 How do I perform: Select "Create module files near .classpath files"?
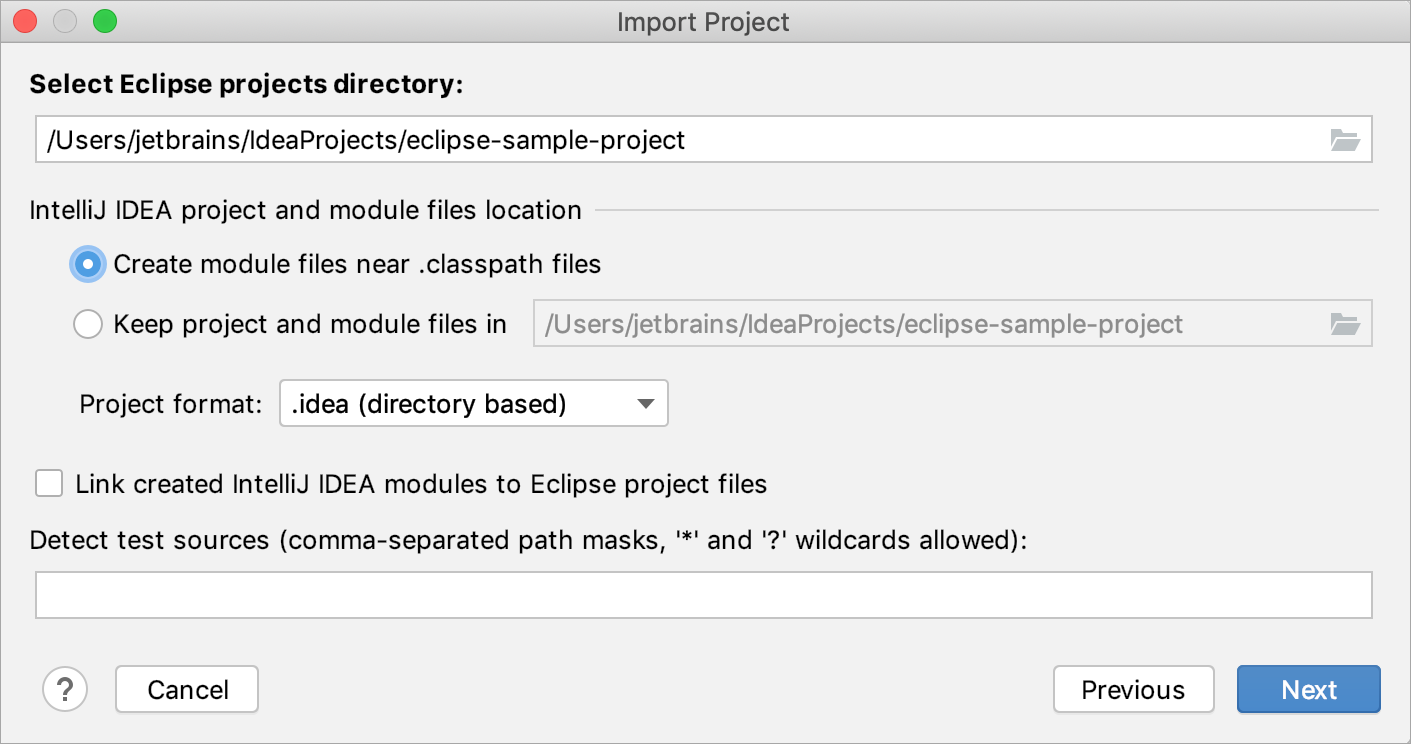[88, 264]
